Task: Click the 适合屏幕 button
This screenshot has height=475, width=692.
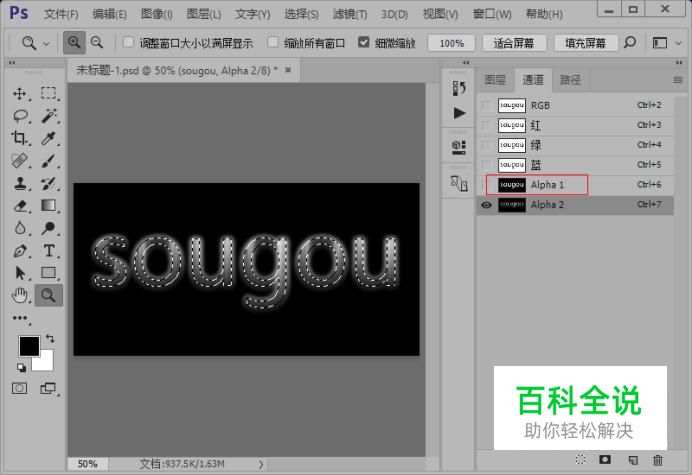Action: [x=514, y=43]
